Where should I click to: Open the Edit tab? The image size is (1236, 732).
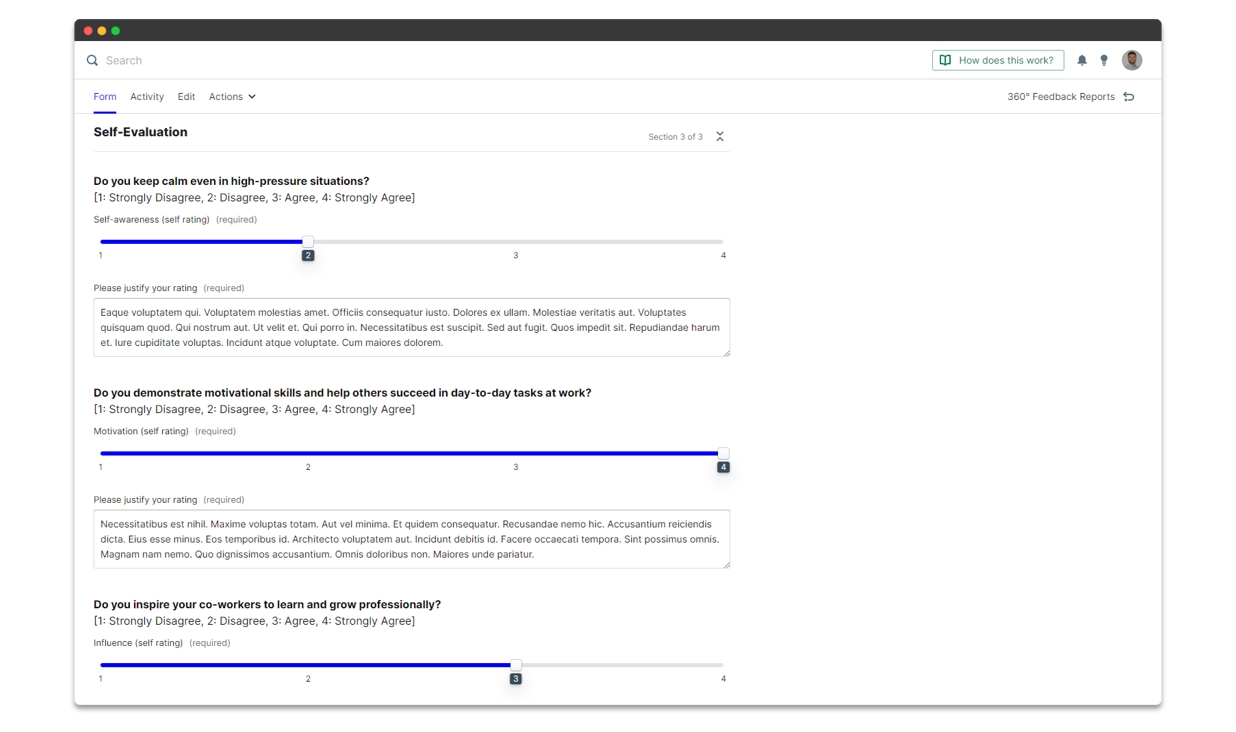point(186,96)
